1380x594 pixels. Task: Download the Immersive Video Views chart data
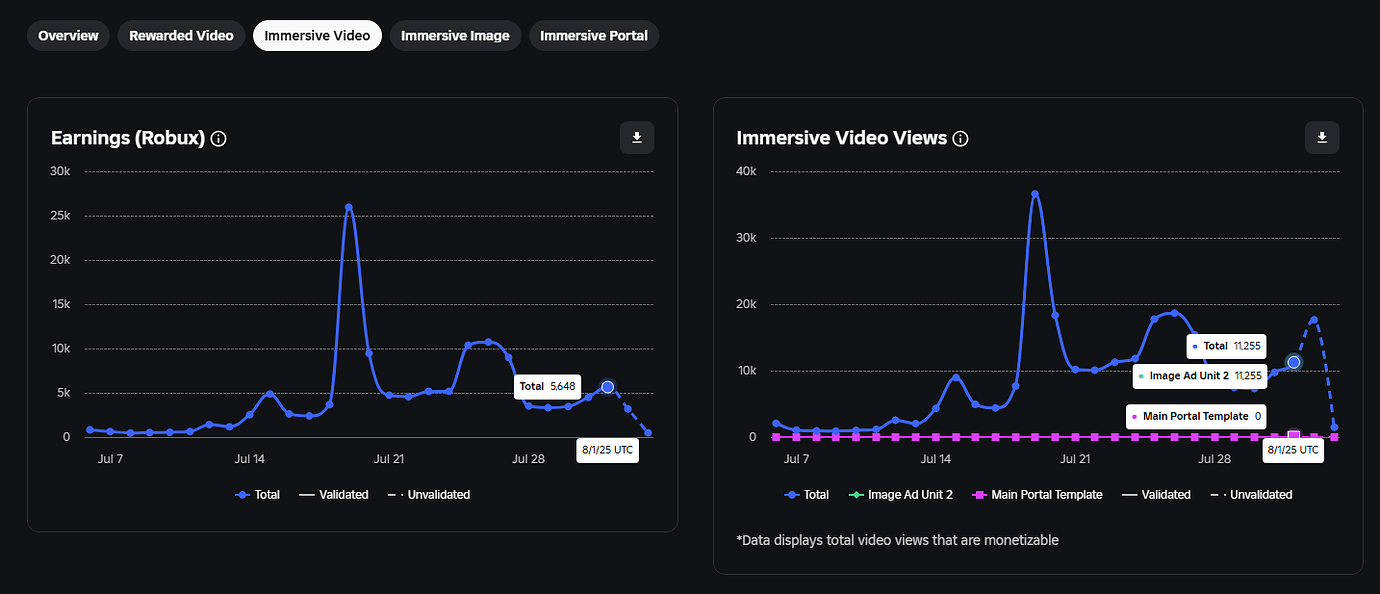1322,138
